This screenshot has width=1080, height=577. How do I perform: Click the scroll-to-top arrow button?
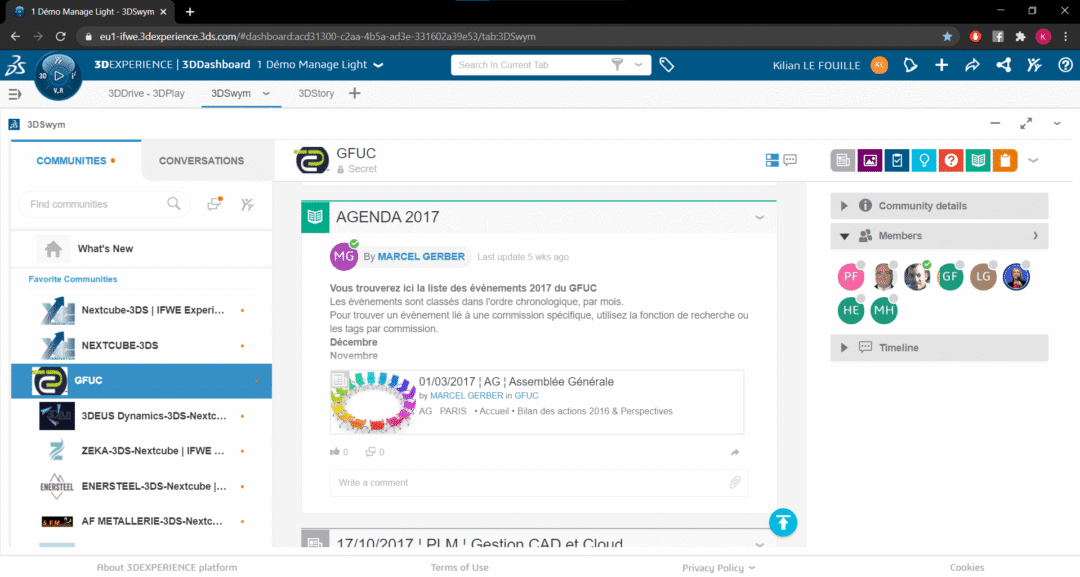(x=783, y=521)
